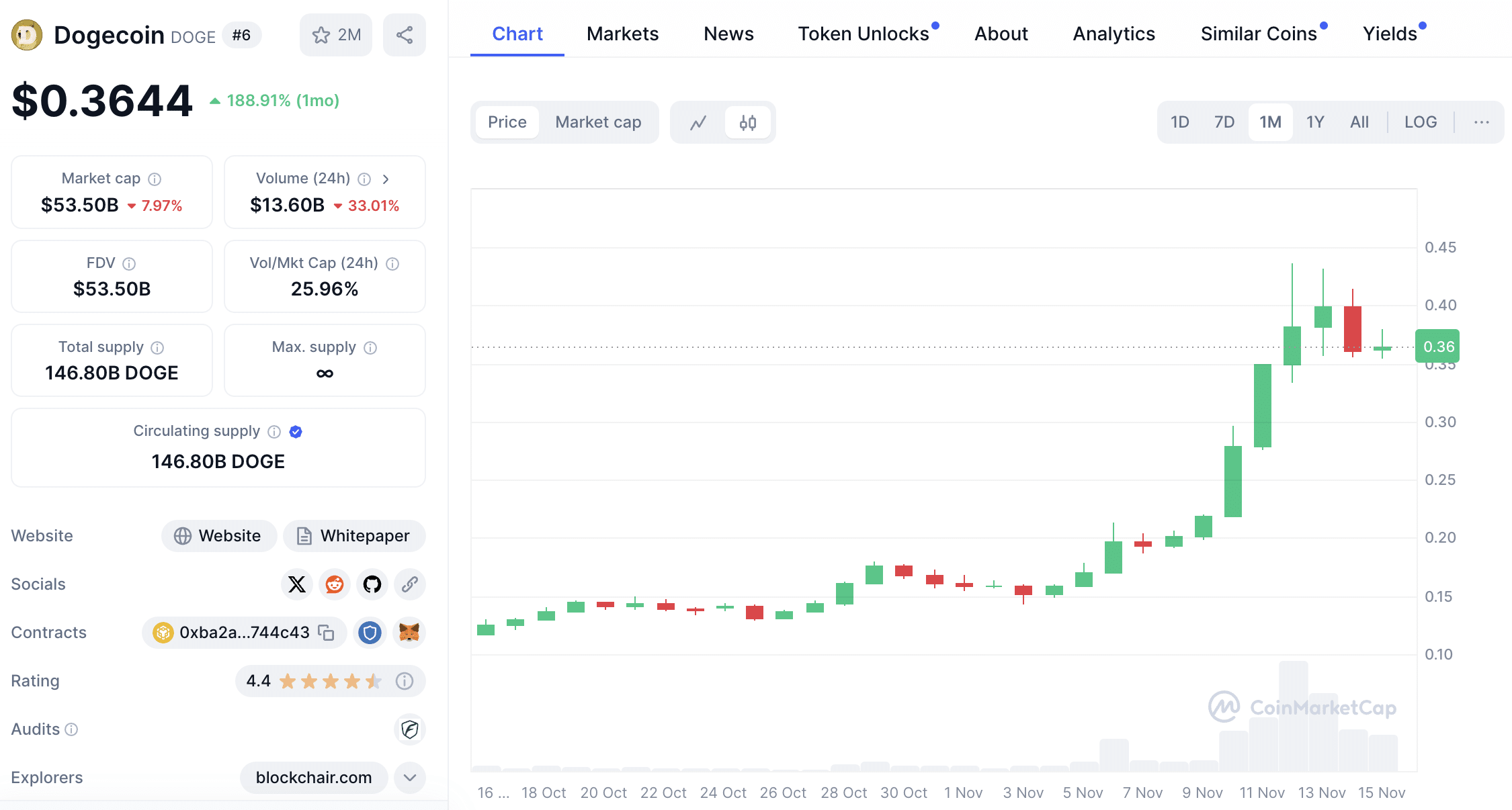Set chart range to 1M

pyautogui.click(x=1271, y=122)
